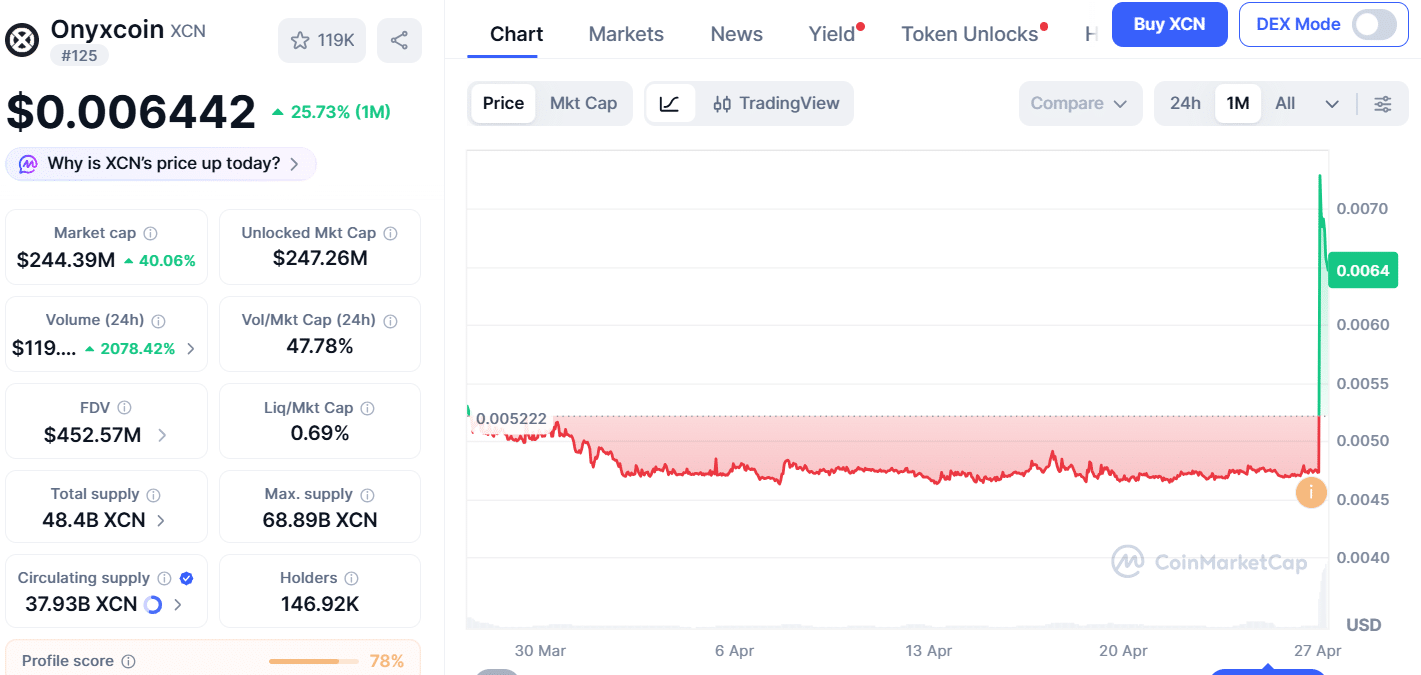Viewport: 1421px width, 675px height.
Task: Click the 47.78% Vol/Mkt Cap value
Action: [x=320, y=346]
